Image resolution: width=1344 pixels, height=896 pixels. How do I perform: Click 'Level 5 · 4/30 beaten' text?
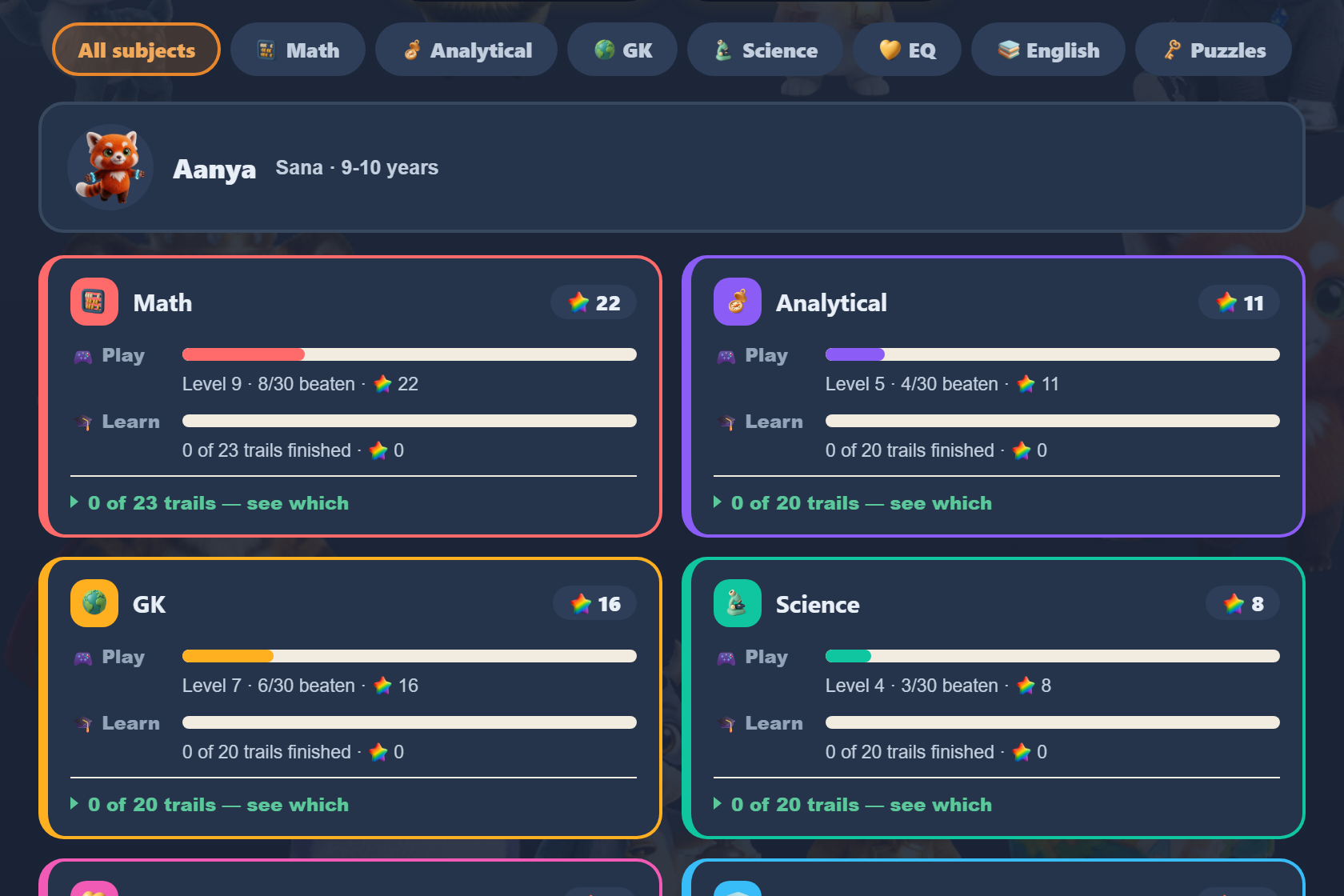point(912,384)
